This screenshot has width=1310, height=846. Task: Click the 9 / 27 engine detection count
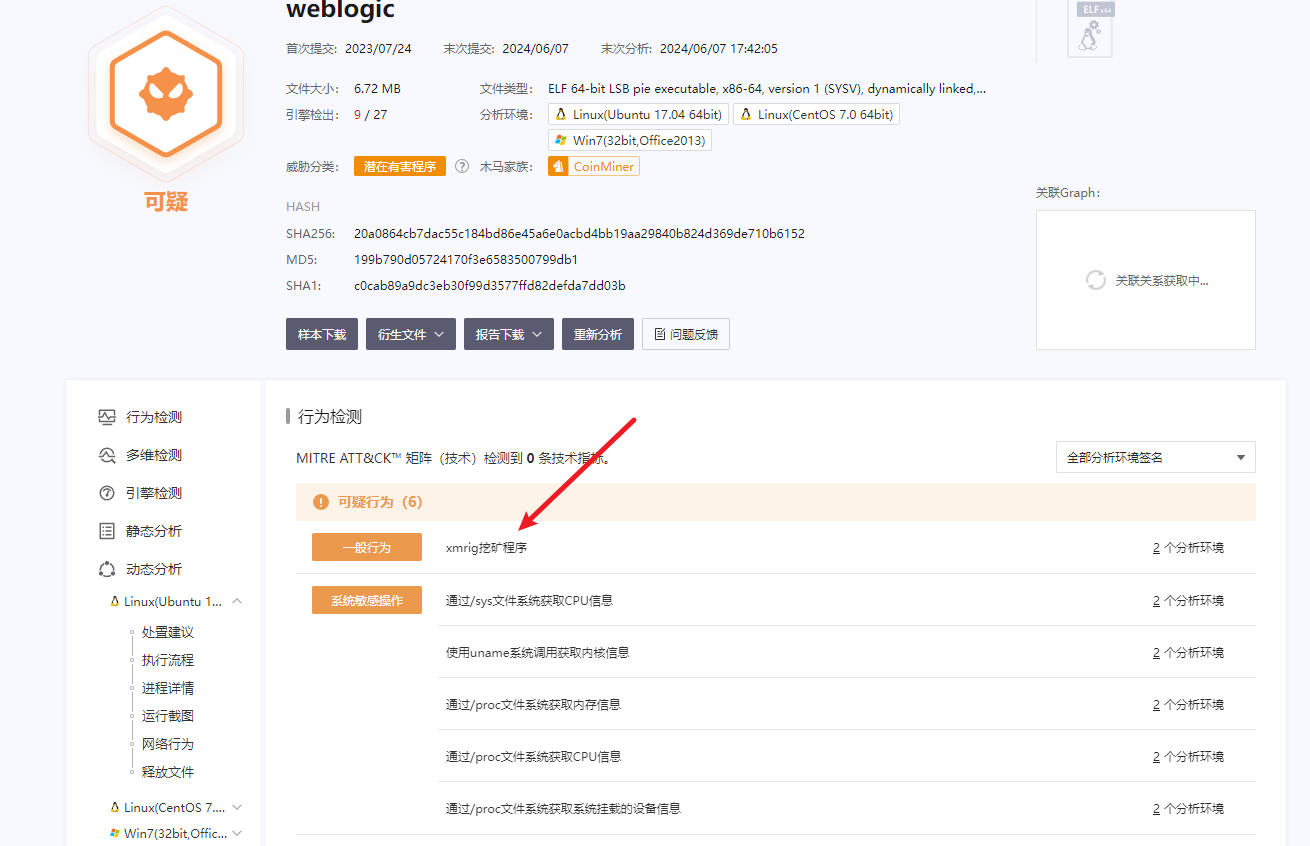370,114
